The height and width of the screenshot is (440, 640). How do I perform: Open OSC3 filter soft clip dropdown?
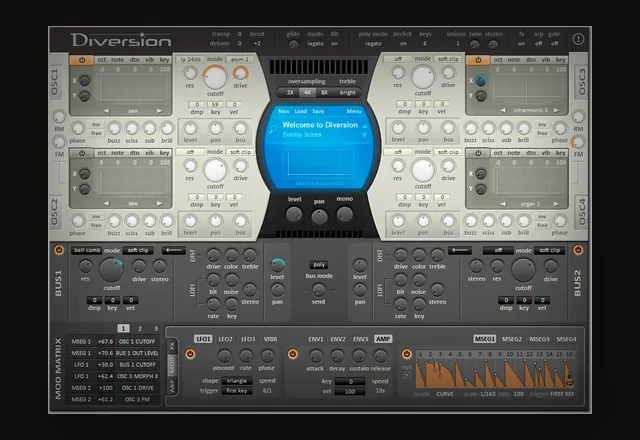click(448, 59)
